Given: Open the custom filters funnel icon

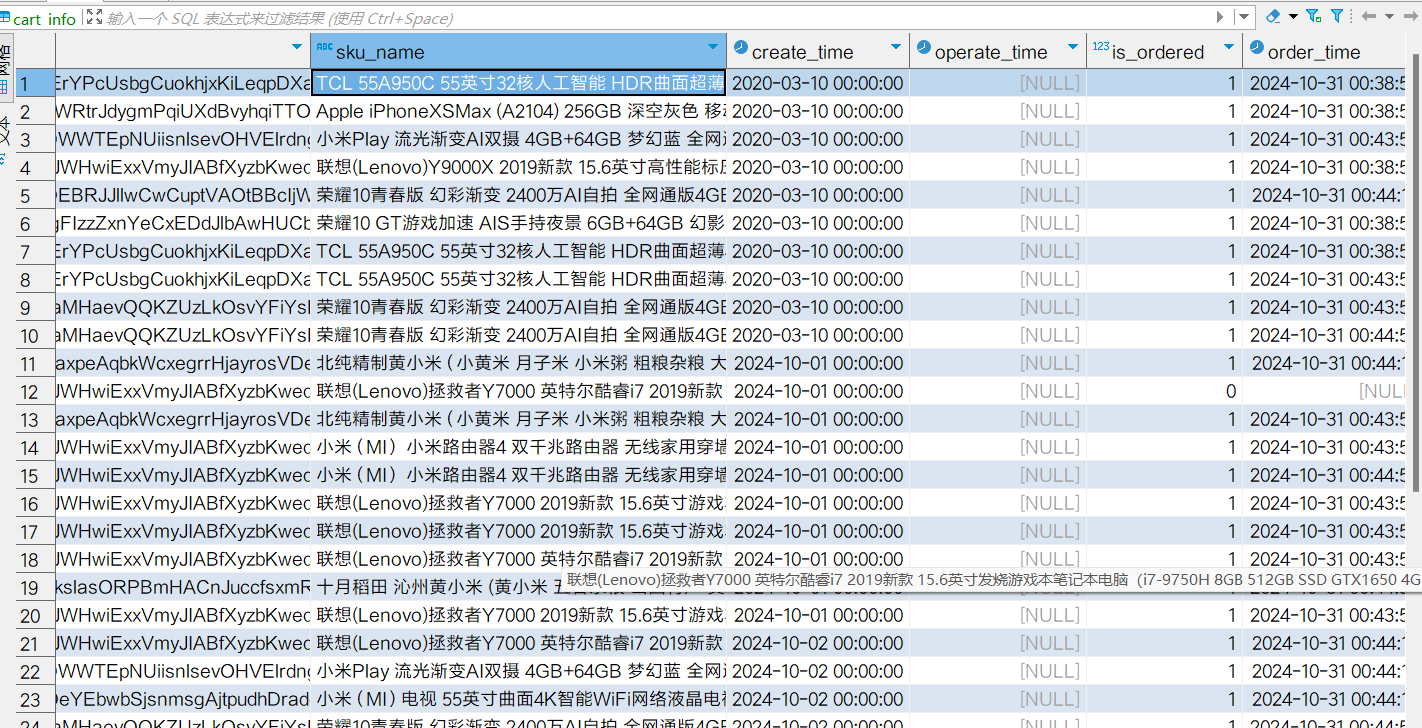Looking at the screenshot, I should point(1336,16).
